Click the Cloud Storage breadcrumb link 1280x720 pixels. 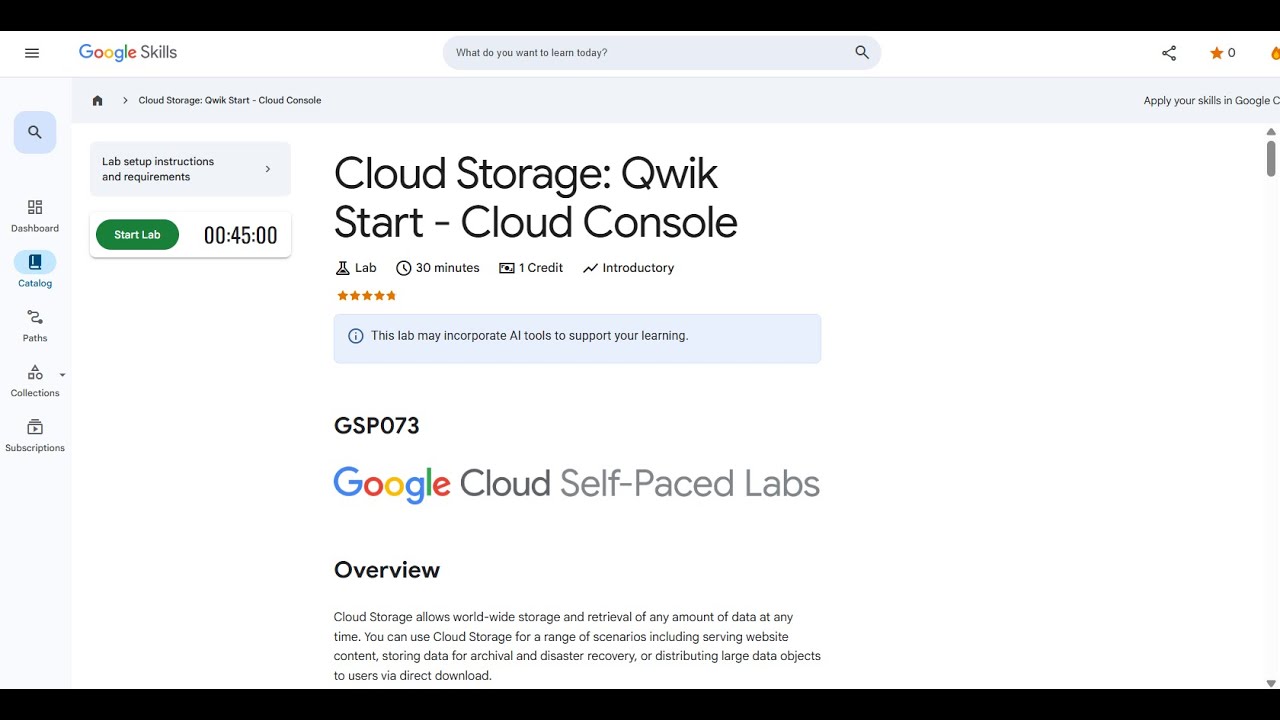point(230,100)
